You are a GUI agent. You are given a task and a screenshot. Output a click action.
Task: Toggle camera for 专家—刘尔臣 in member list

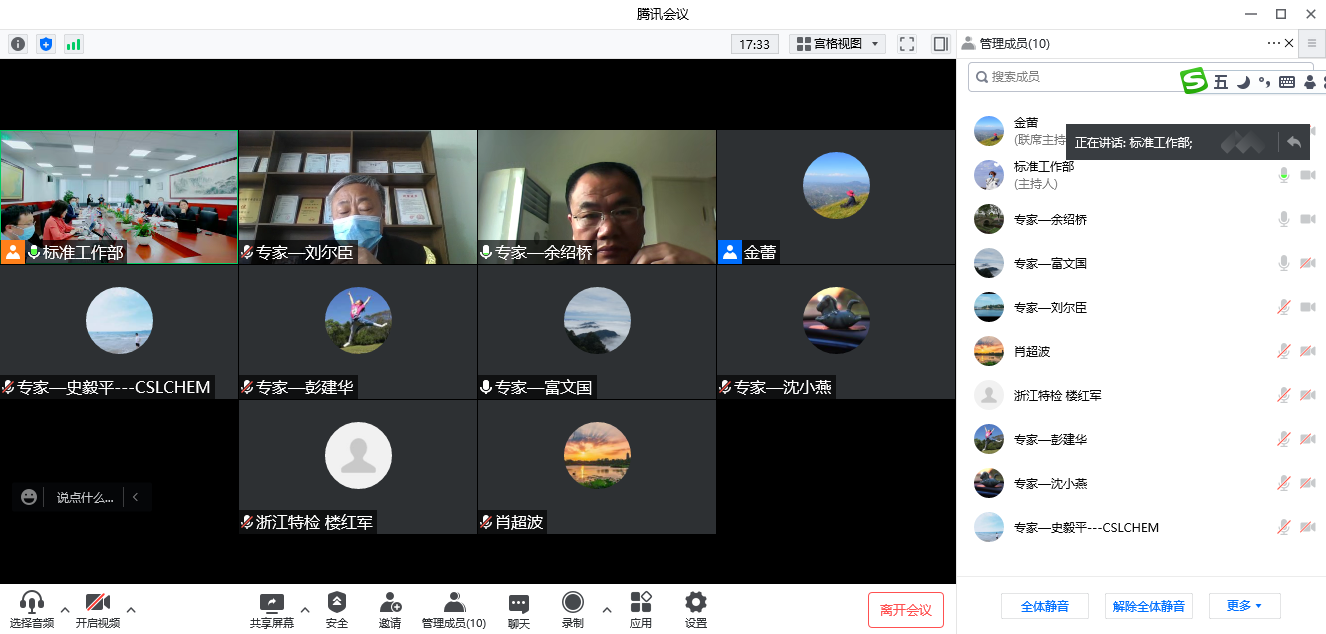coord(1307,307)
